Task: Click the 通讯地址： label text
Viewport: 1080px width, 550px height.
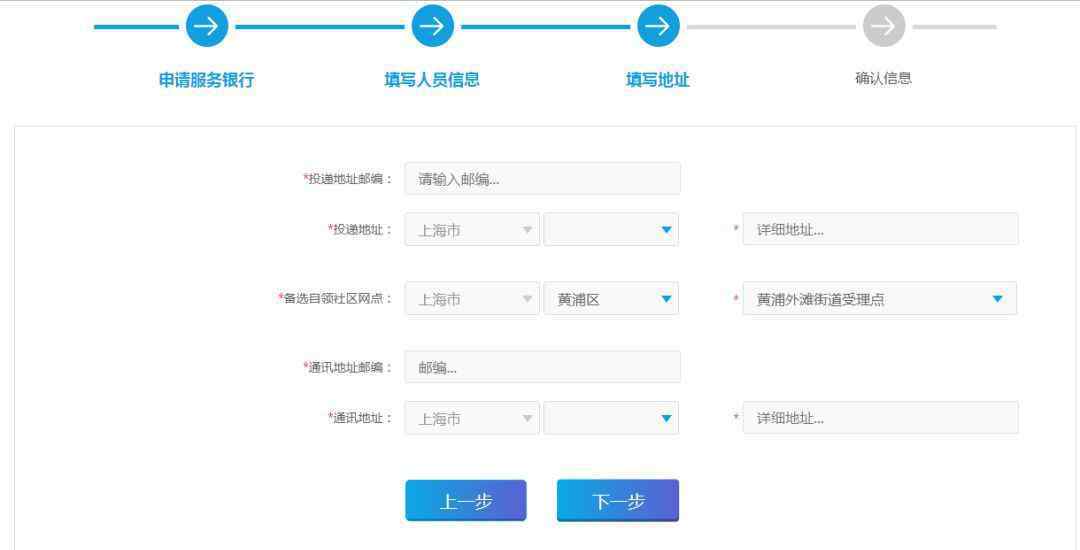Action: 360,418
